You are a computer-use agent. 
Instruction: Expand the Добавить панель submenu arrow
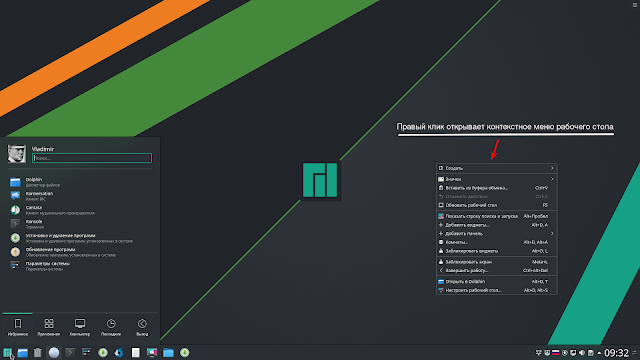[x=552, y=234]
